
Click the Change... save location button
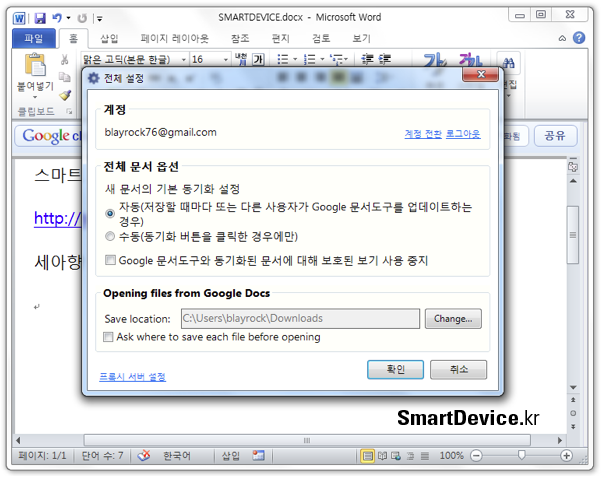coord(453,319)
